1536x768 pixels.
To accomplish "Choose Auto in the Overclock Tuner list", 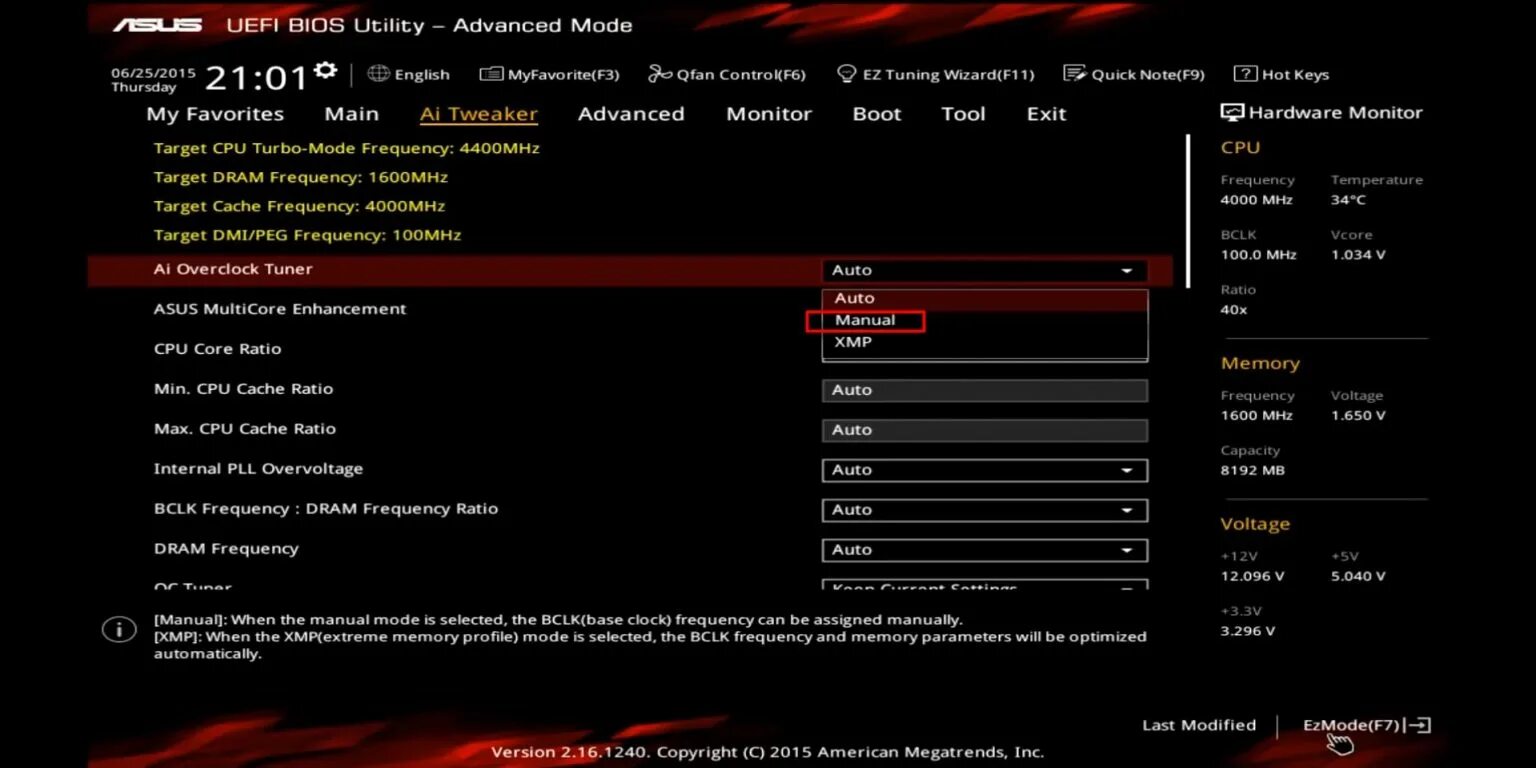I will pos(984,298).
